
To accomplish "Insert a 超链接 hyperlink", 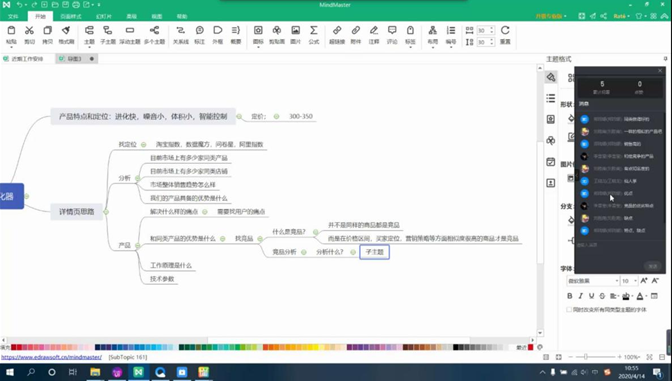I will pos(337,35).
